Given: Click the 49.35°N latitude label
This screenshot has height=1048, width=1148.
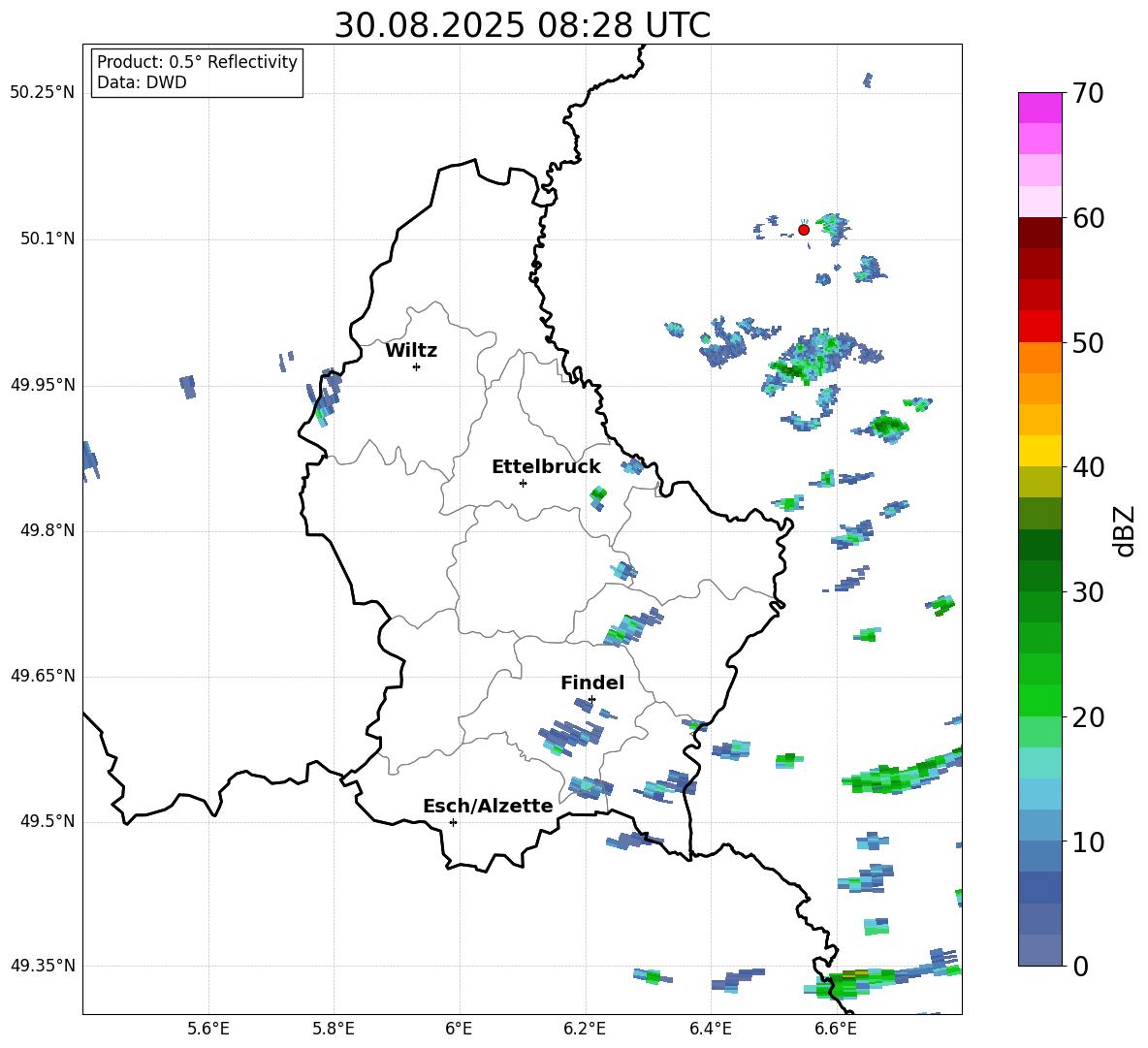Looking at the screenshot, I should (x=42, y=966).
